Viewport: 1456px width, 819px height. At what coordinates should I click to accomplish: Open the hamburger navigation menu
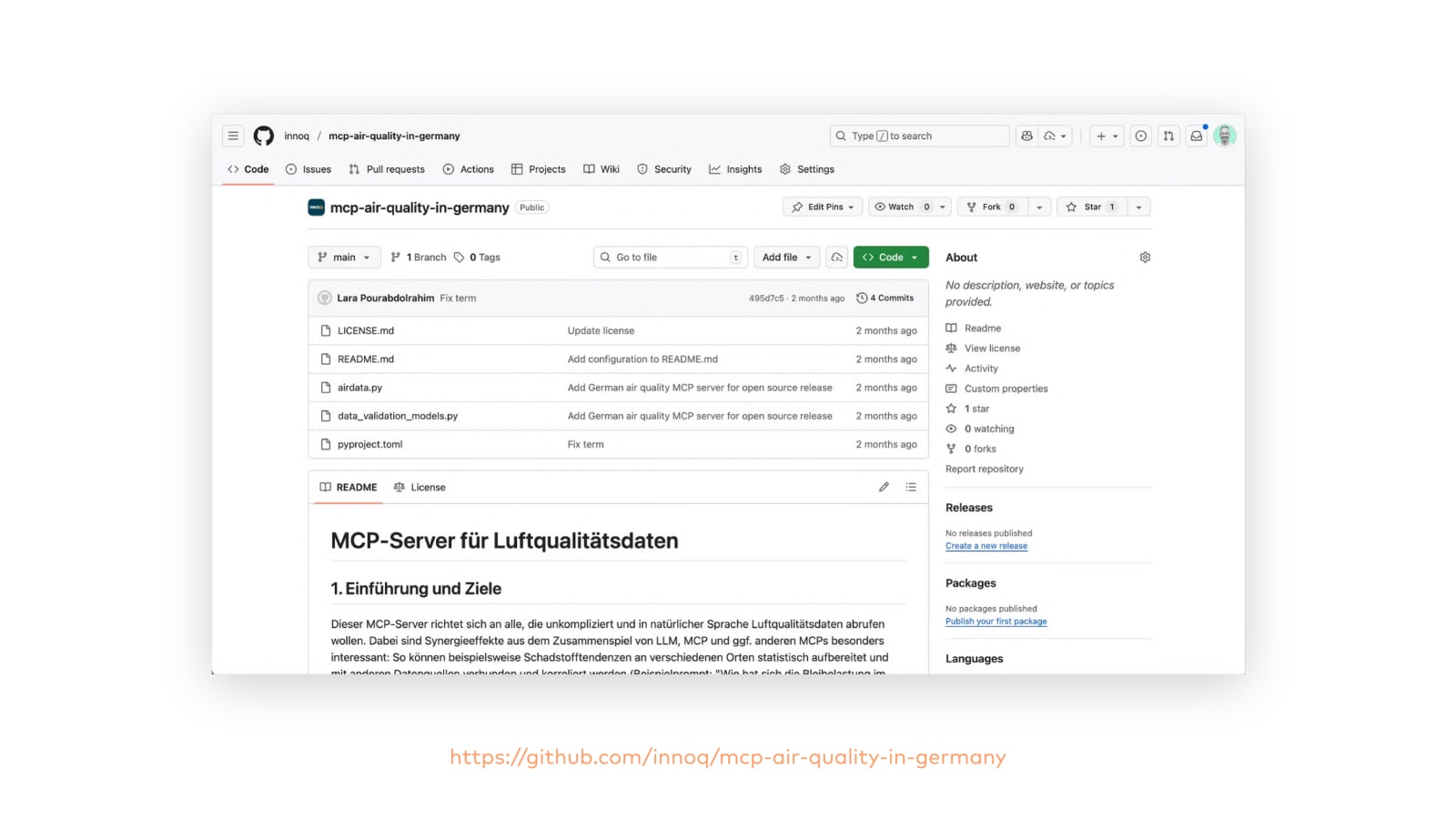tap(233, 136)
